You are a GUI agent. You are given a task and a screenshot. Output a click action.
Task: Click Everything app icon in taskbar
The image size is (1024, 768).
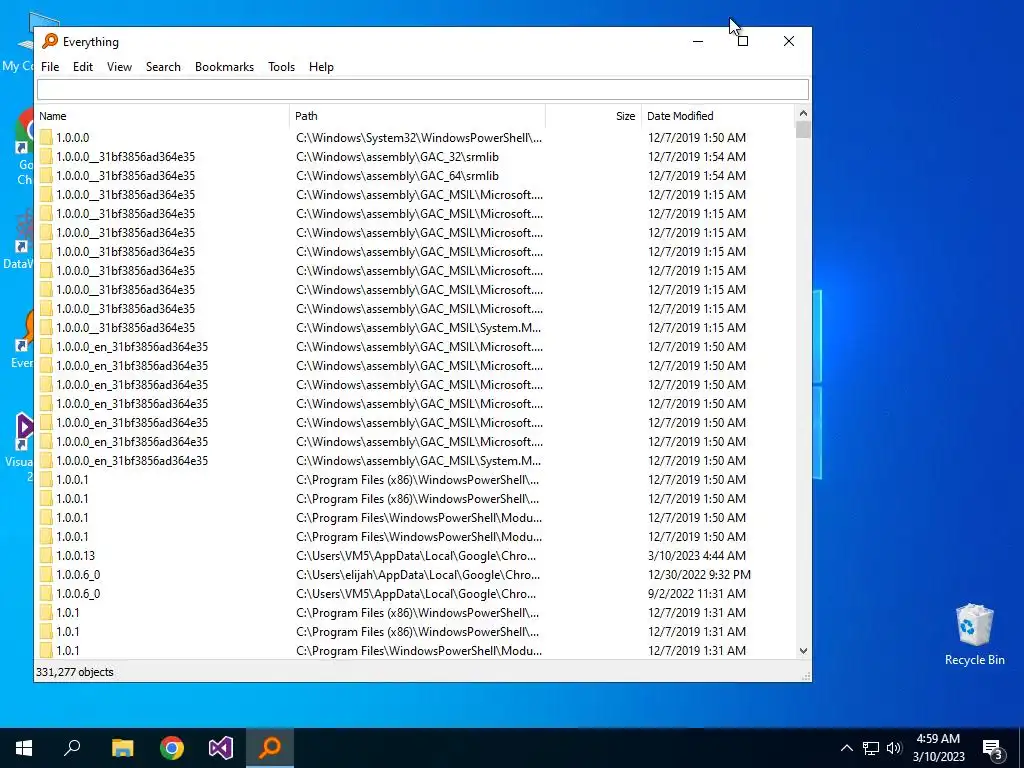(x=270, y=748)
